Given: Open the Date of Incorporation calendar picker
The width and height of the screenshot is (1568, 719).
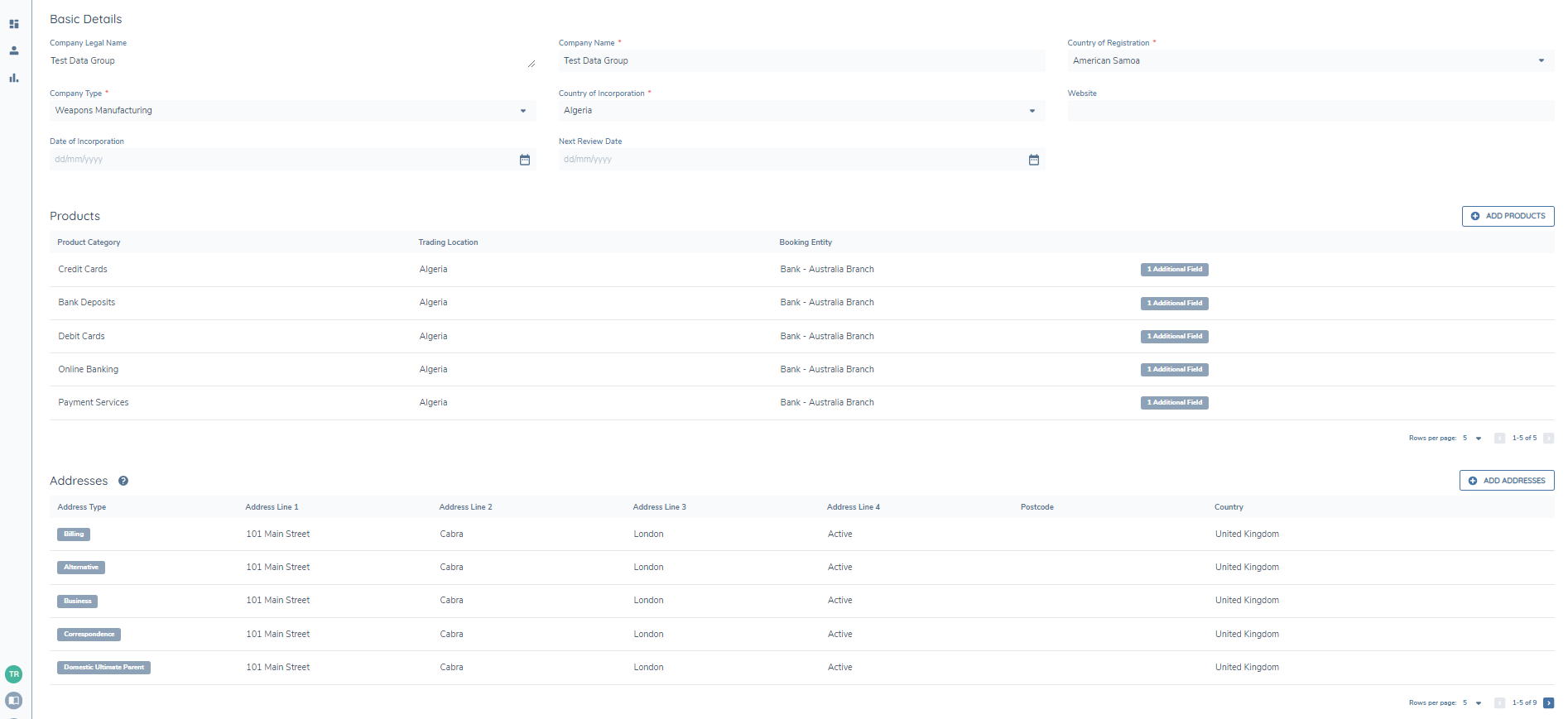Looking at the screenshot, I should (x=524, y=160).
